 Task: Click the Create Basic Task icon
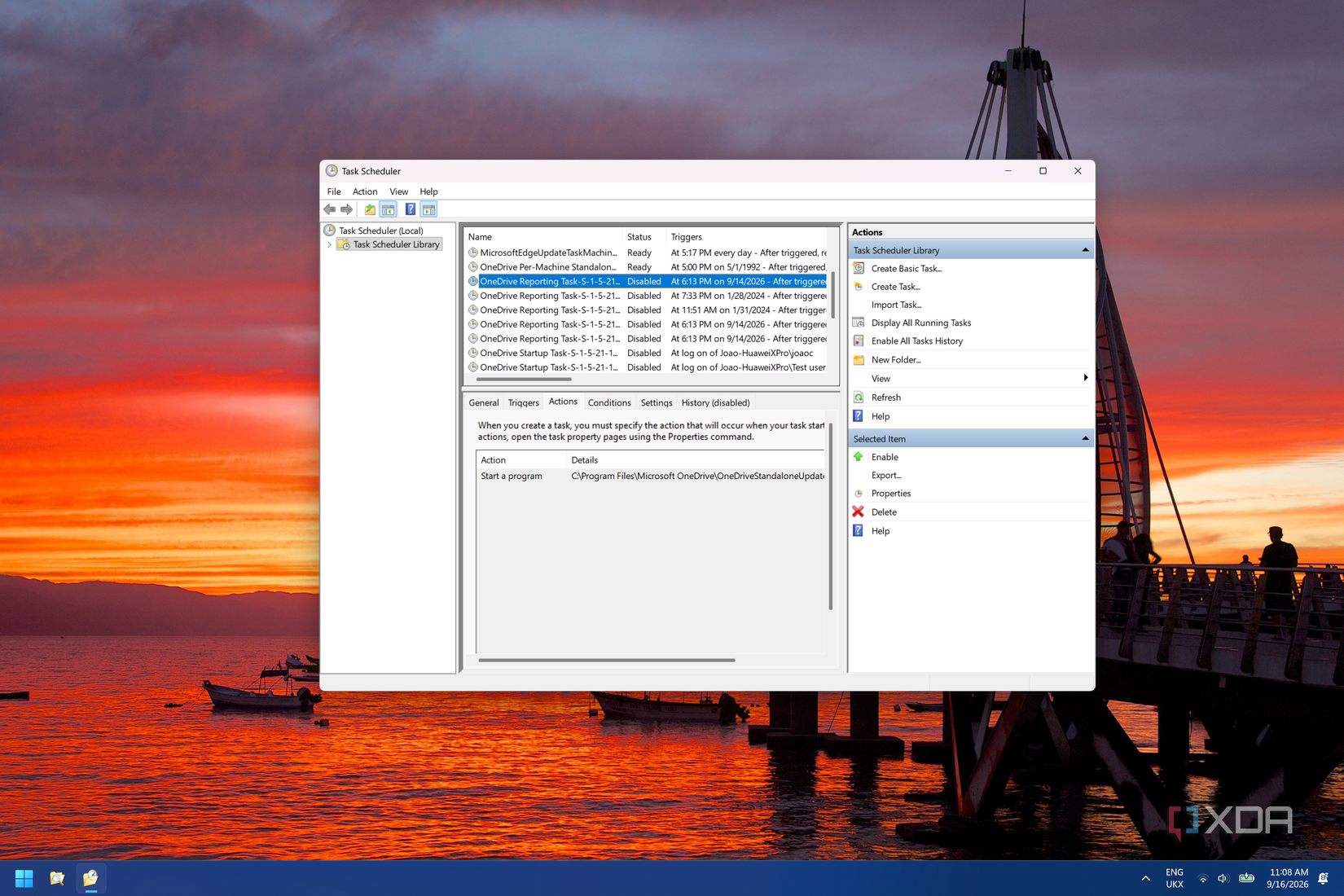[859, 268]
